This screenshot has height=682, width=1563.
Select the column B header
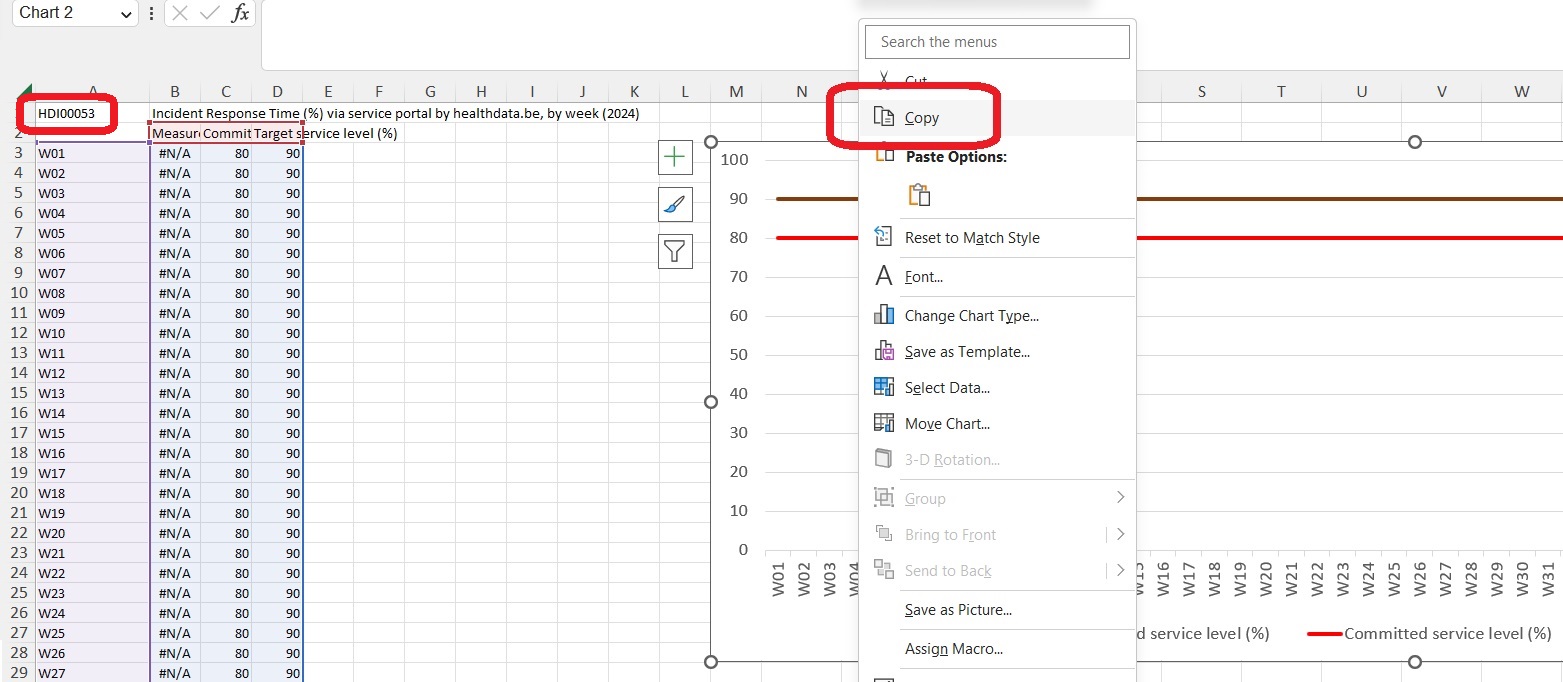pos(175,92)
